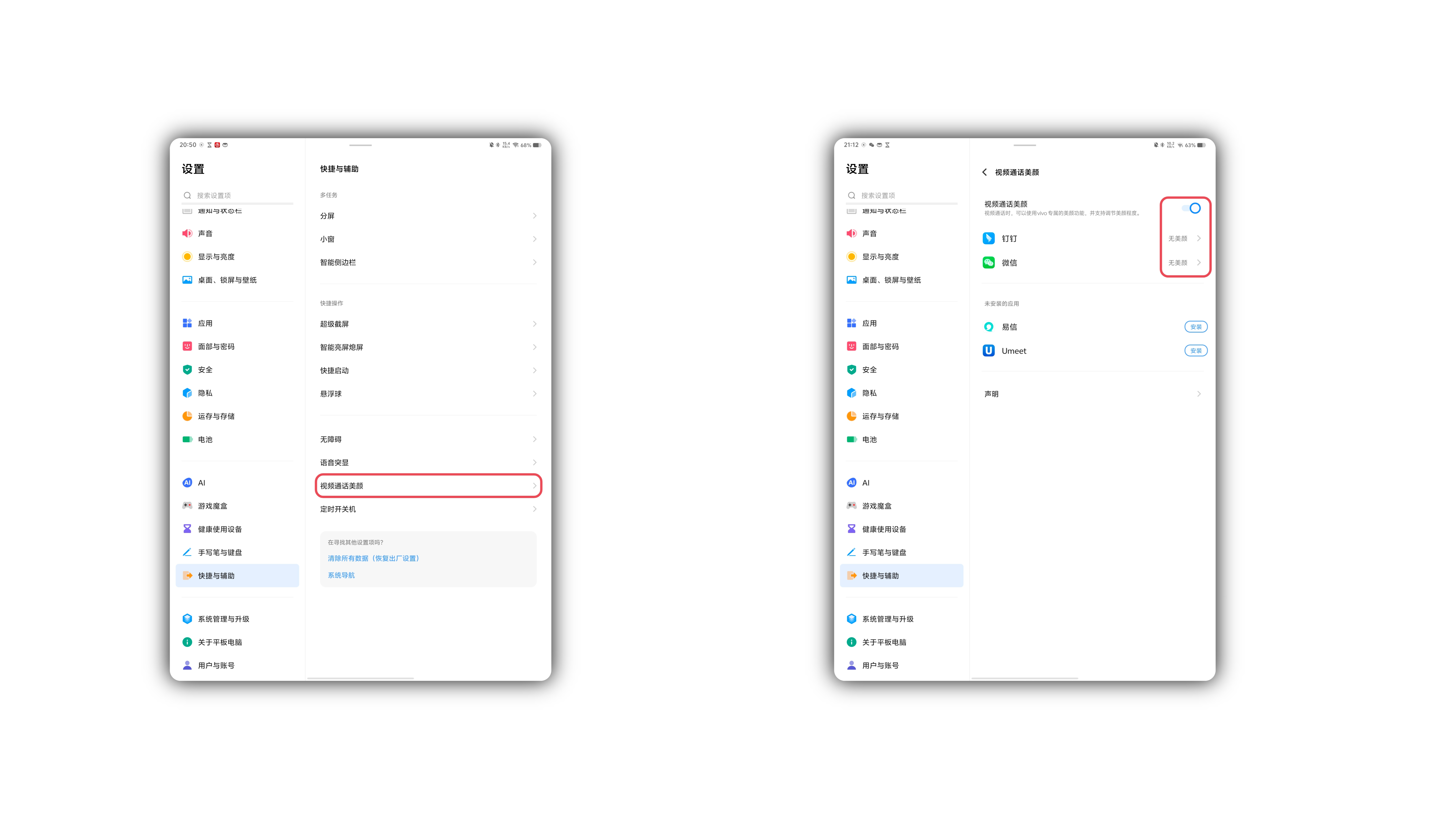
Task: Click the 系统管理与升级 icon in left screenshot
Action: pyautogui.click(x=187, y=619)
